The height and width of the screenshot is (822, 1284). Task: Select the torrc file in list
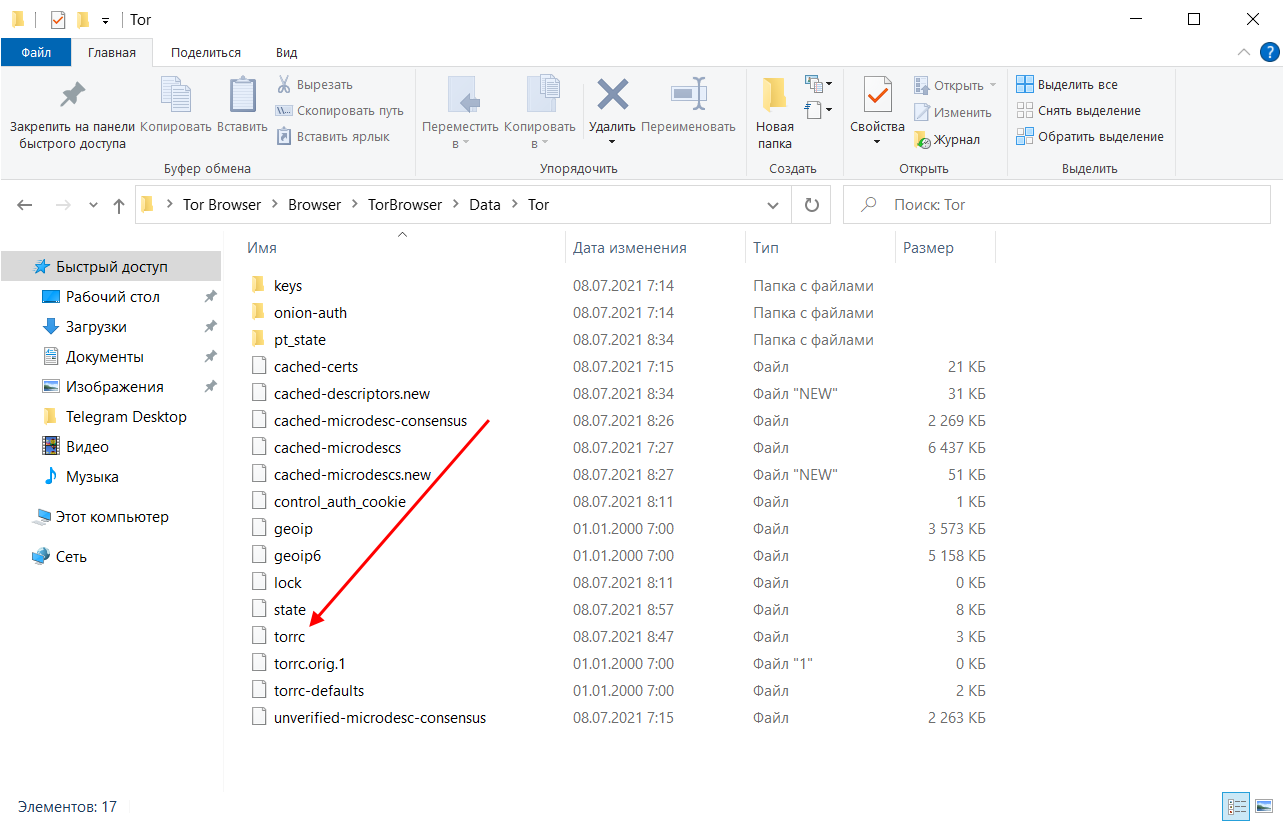(x=289, y=636)
